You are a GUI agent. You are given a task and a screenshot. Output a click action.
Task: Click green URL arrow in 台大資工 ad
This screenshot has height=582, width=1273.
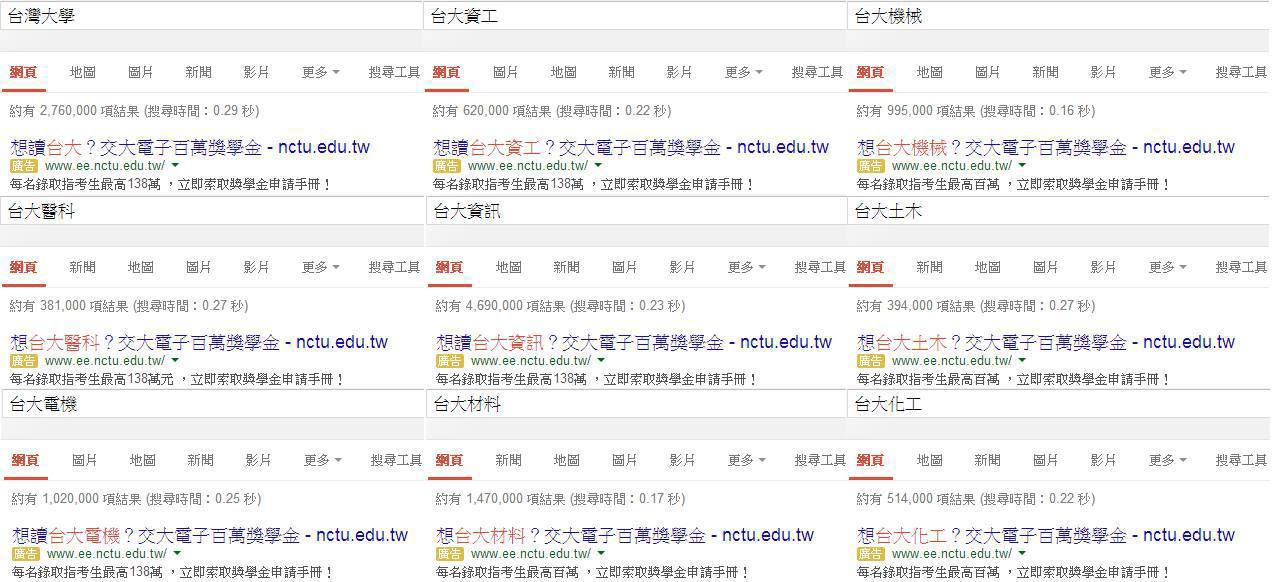[x=598, y=165]
